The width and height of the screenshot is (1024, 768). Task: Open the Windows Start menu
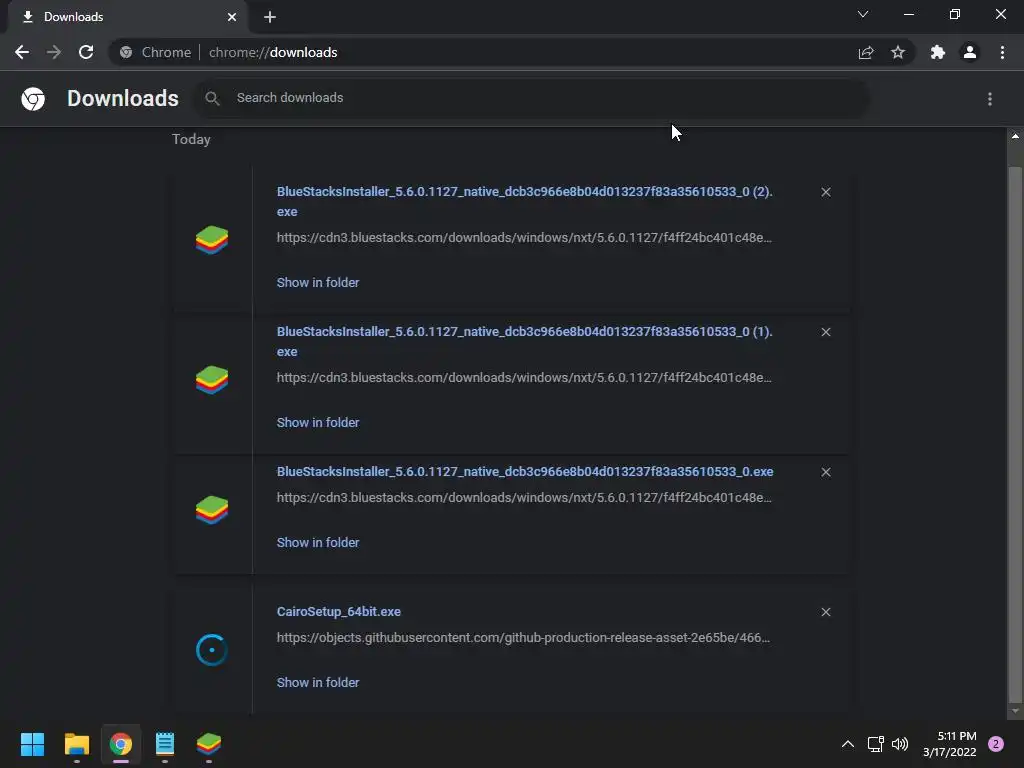tap(32, 744)
